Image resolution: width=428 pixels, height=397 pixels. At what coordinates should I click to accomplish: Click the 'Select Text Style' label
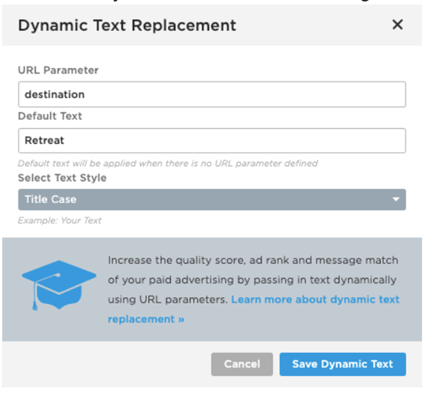pos(62,178)
